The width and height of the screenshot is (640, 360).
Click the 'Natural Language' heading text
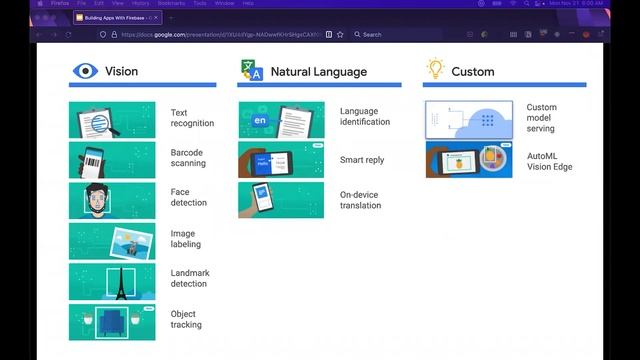coord(319,72)
